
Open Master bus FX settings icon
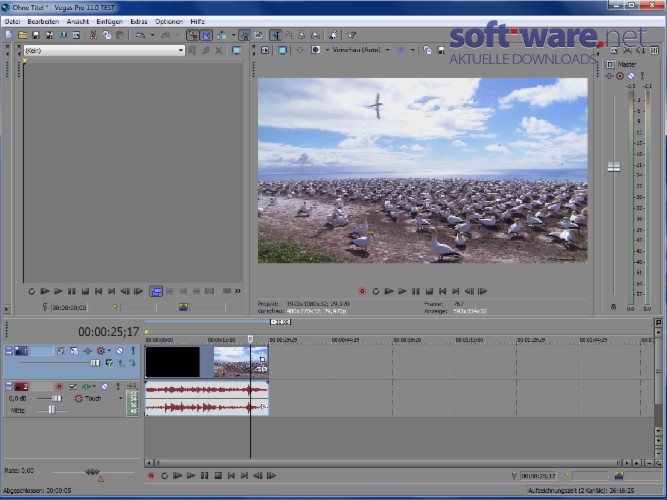[x=610, y=76]
